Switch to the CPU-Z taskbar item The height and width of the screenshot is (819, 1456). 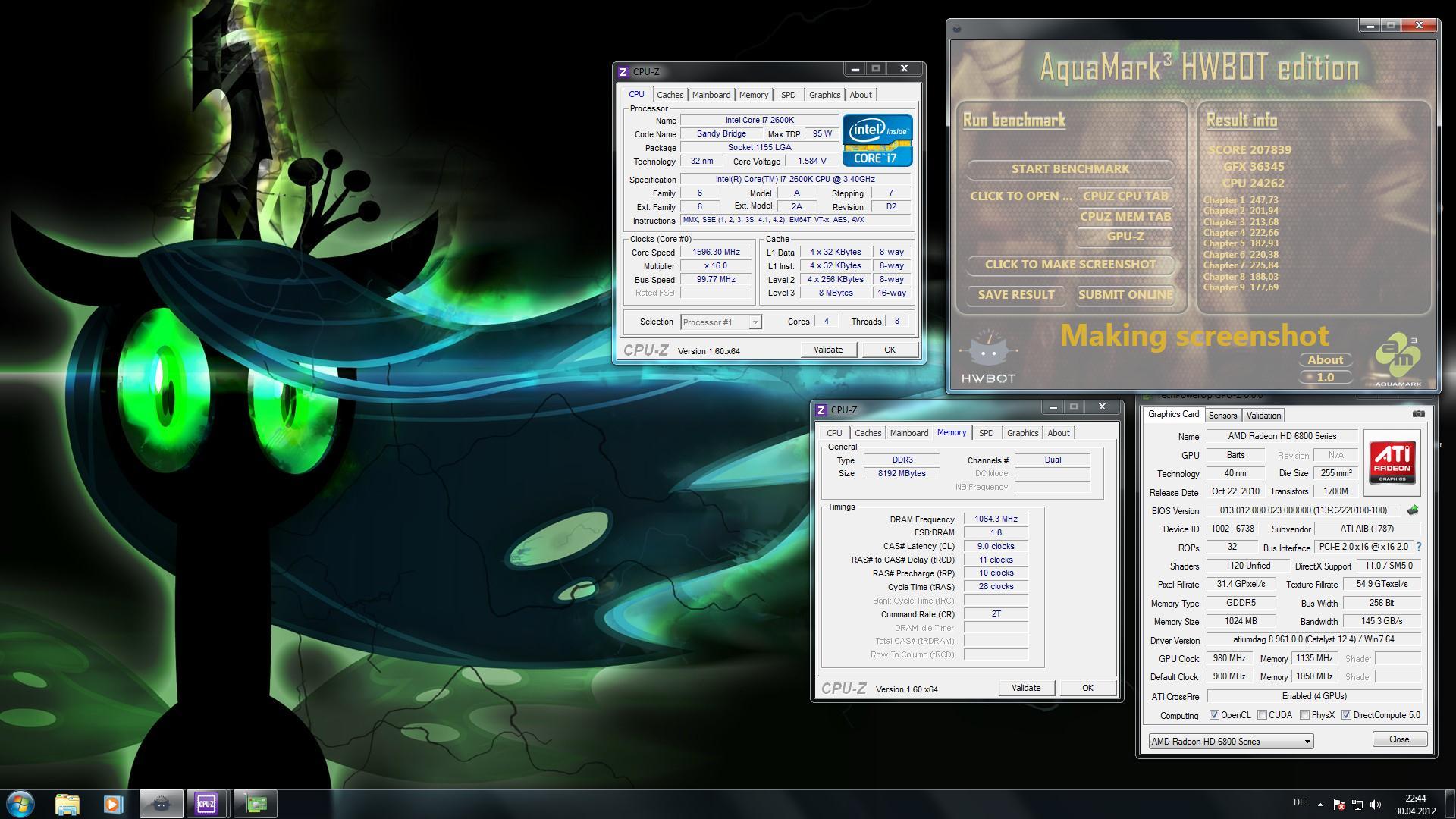206,804
